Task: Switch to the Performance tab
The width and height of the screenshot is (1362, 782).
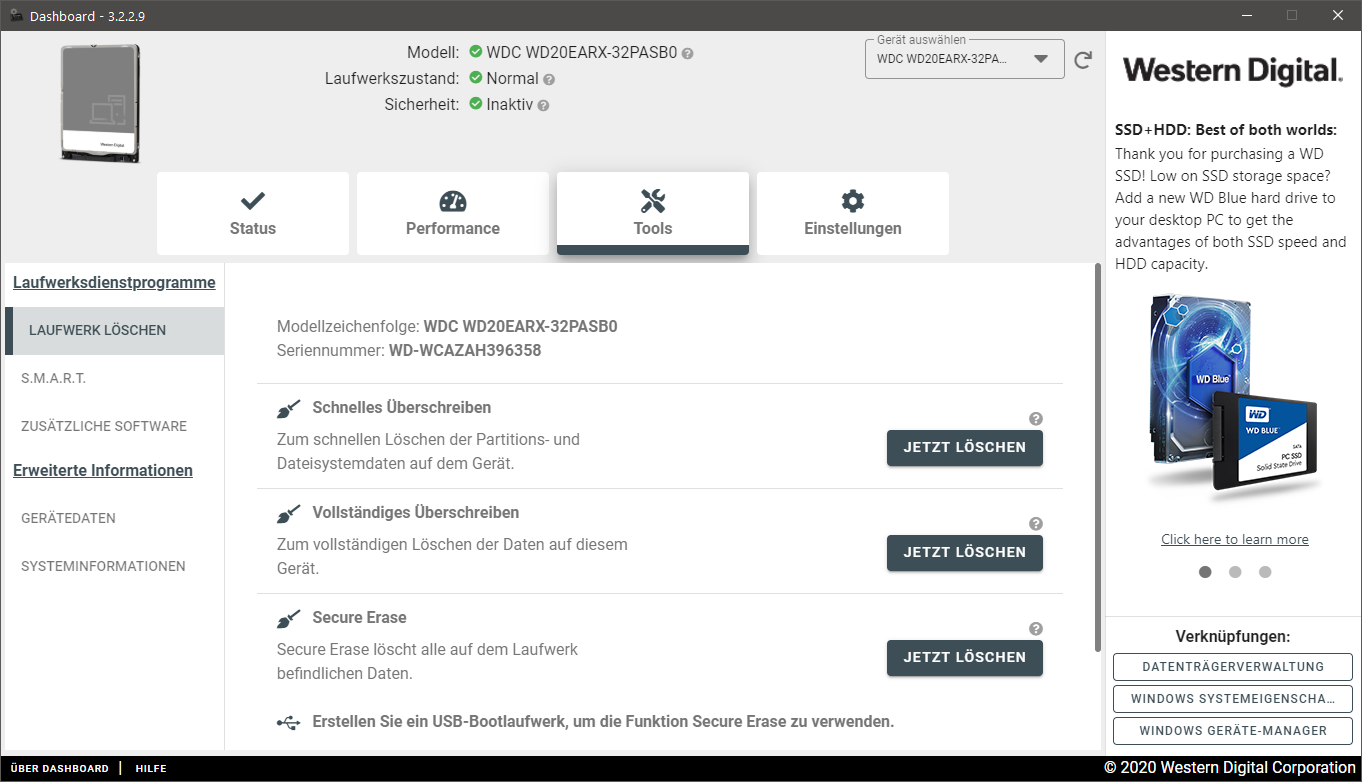Action: (453, 214)
